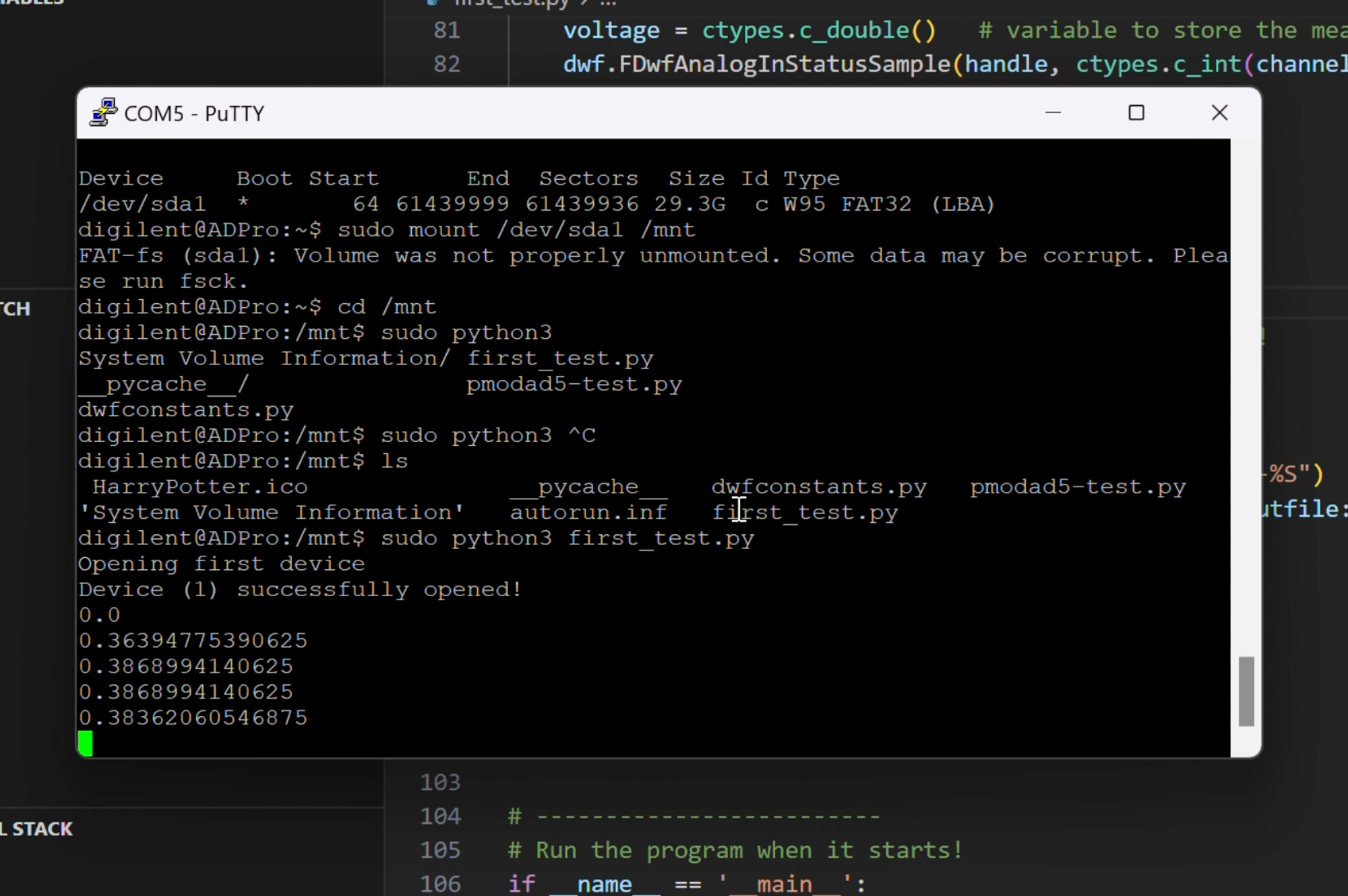This screenshot has height=896, width=1348.
Task: Click the dwfconstants.py entry in the terminal
Action: point(818,486)
